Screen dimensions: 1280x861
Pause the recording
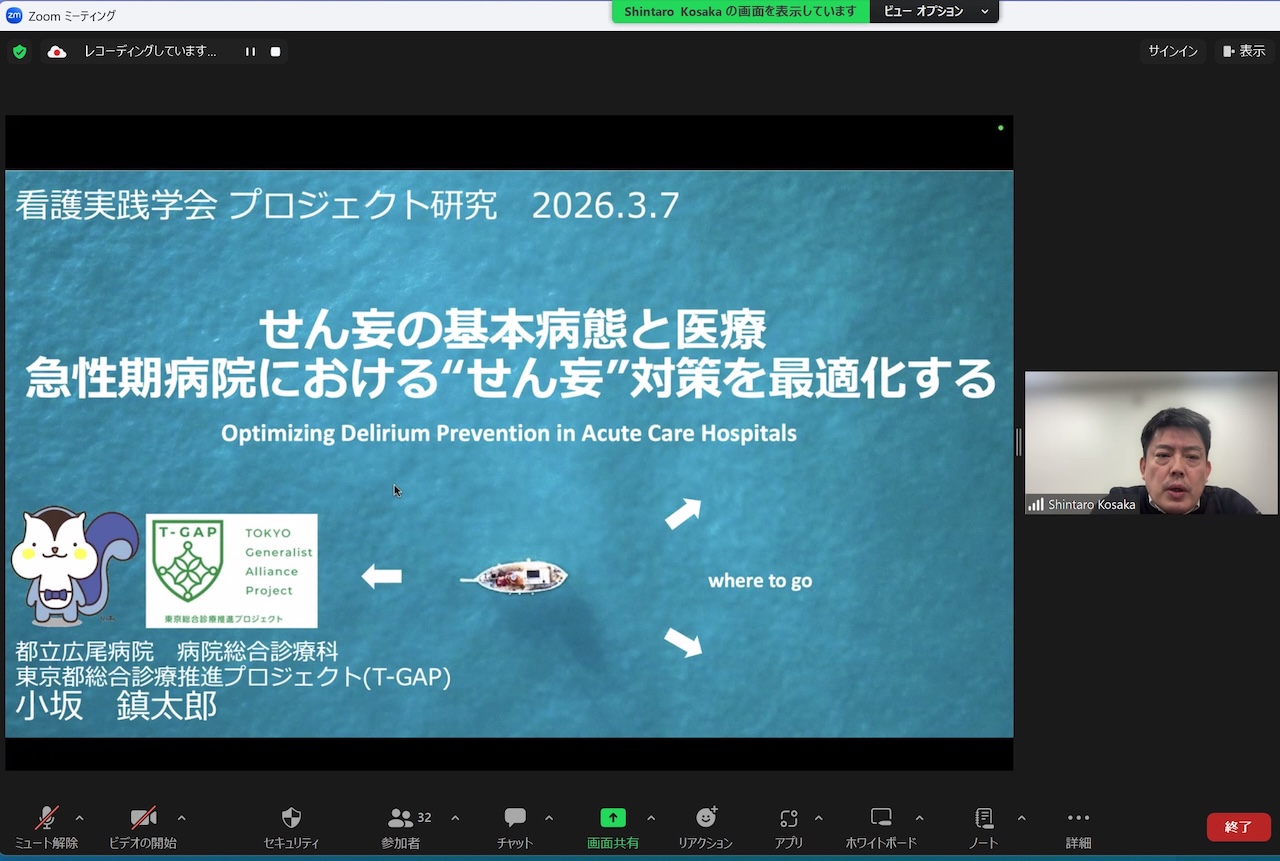pos(250,52)
